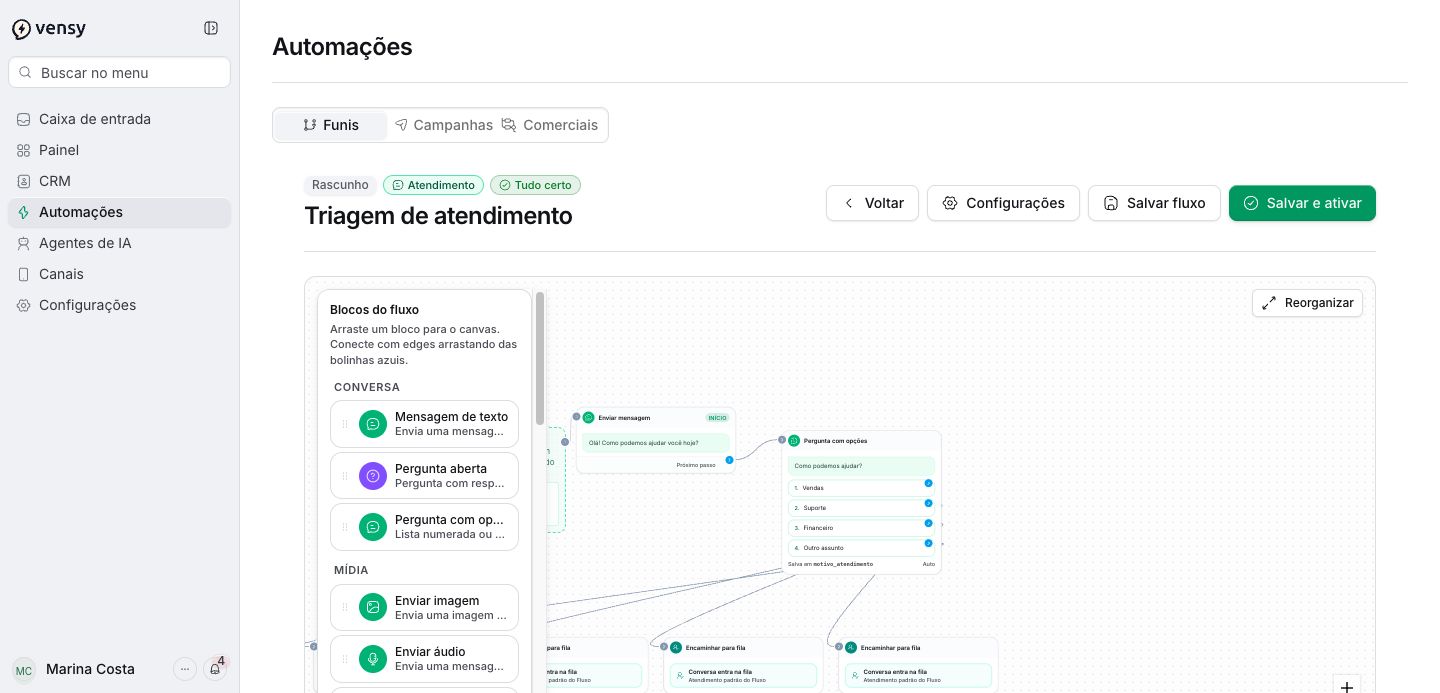Select the Vendas option row
Viewport: 1440px width, 693px height.
[x=861, y=488]
